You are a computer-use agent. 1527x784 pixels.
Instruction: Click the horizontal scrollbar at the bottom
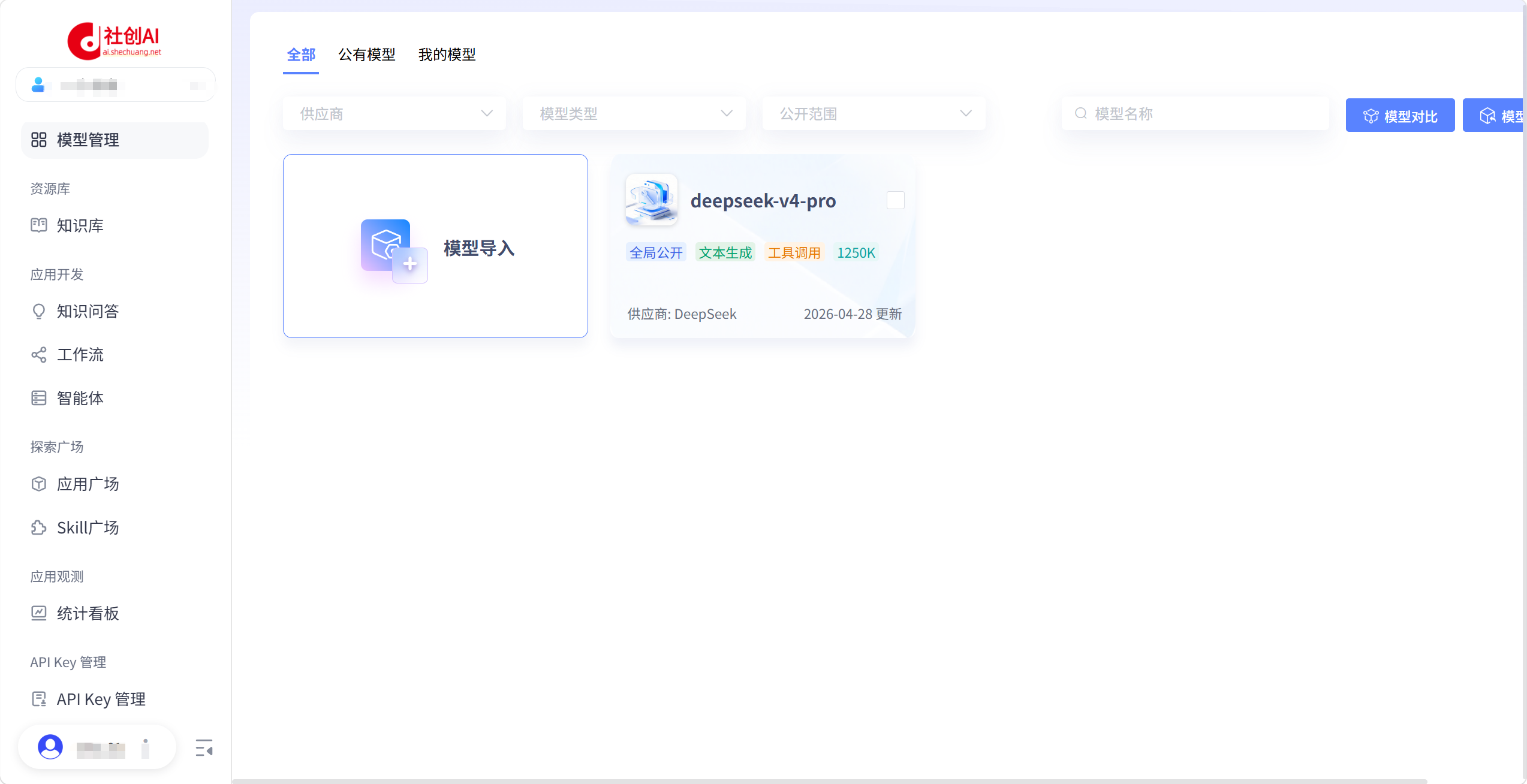point(830,781)
